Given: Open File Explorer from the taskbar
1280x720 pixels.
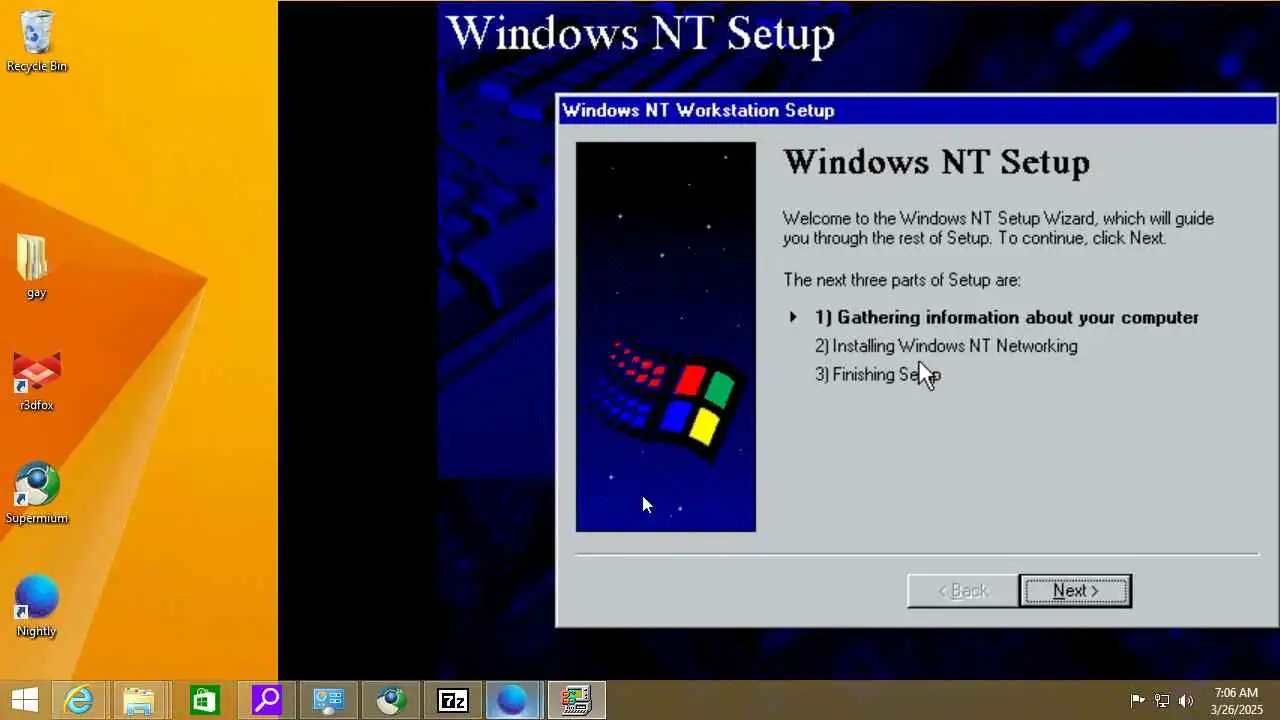Looking at the screenshot, I should pos(140,700).
